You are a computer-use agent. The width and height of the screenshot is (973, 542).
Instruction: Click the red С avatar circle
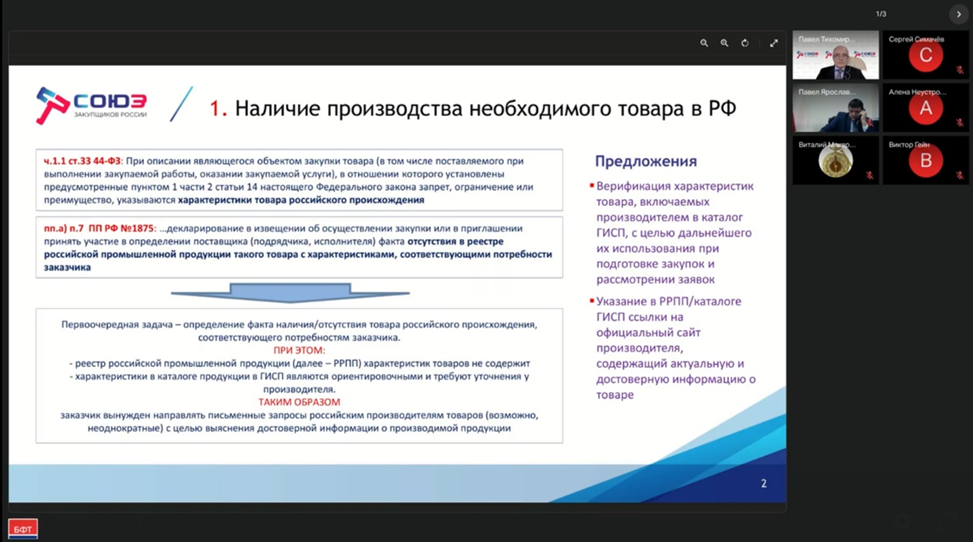pos(925,55)
